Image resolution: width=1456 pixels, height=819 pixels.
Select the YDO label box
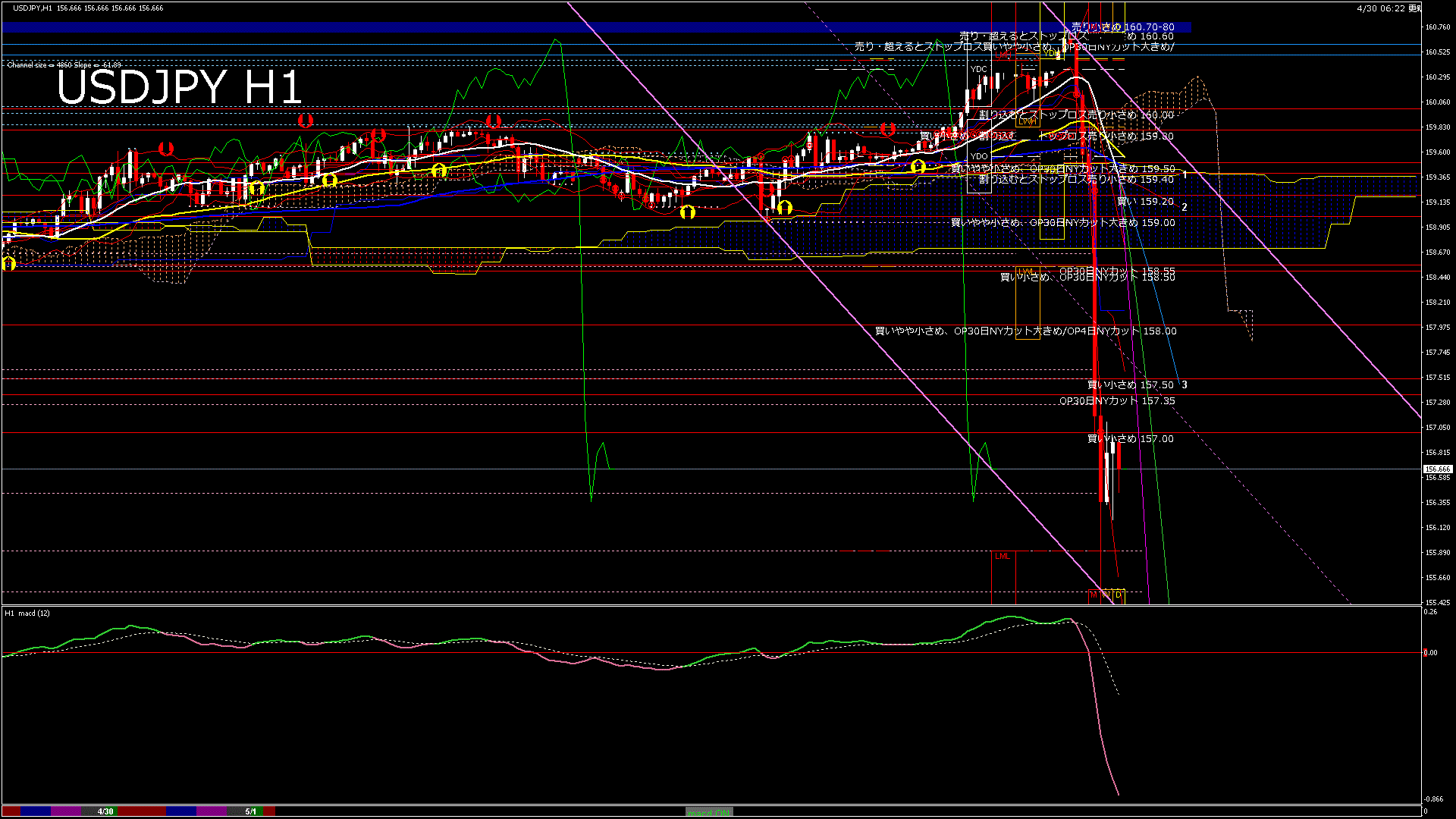pos(979,156)
